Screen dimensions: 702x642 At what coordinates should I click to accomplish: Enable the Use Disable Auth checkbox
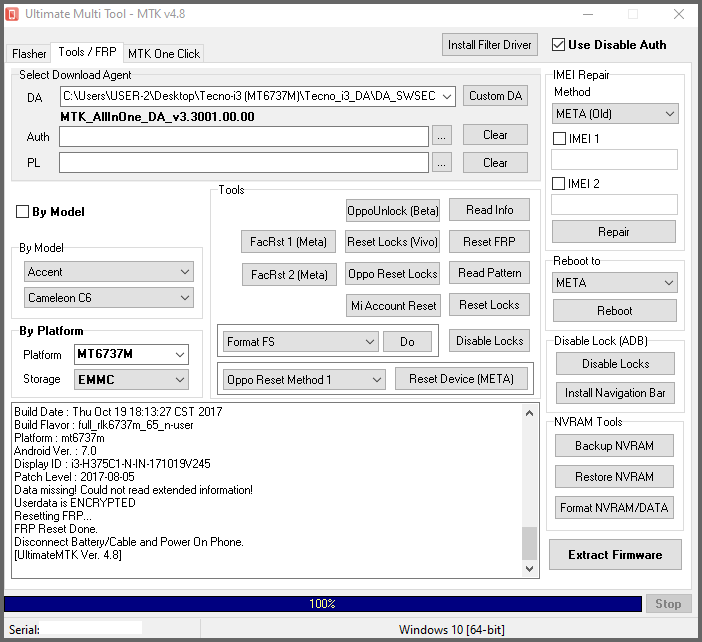click(558, 45)
